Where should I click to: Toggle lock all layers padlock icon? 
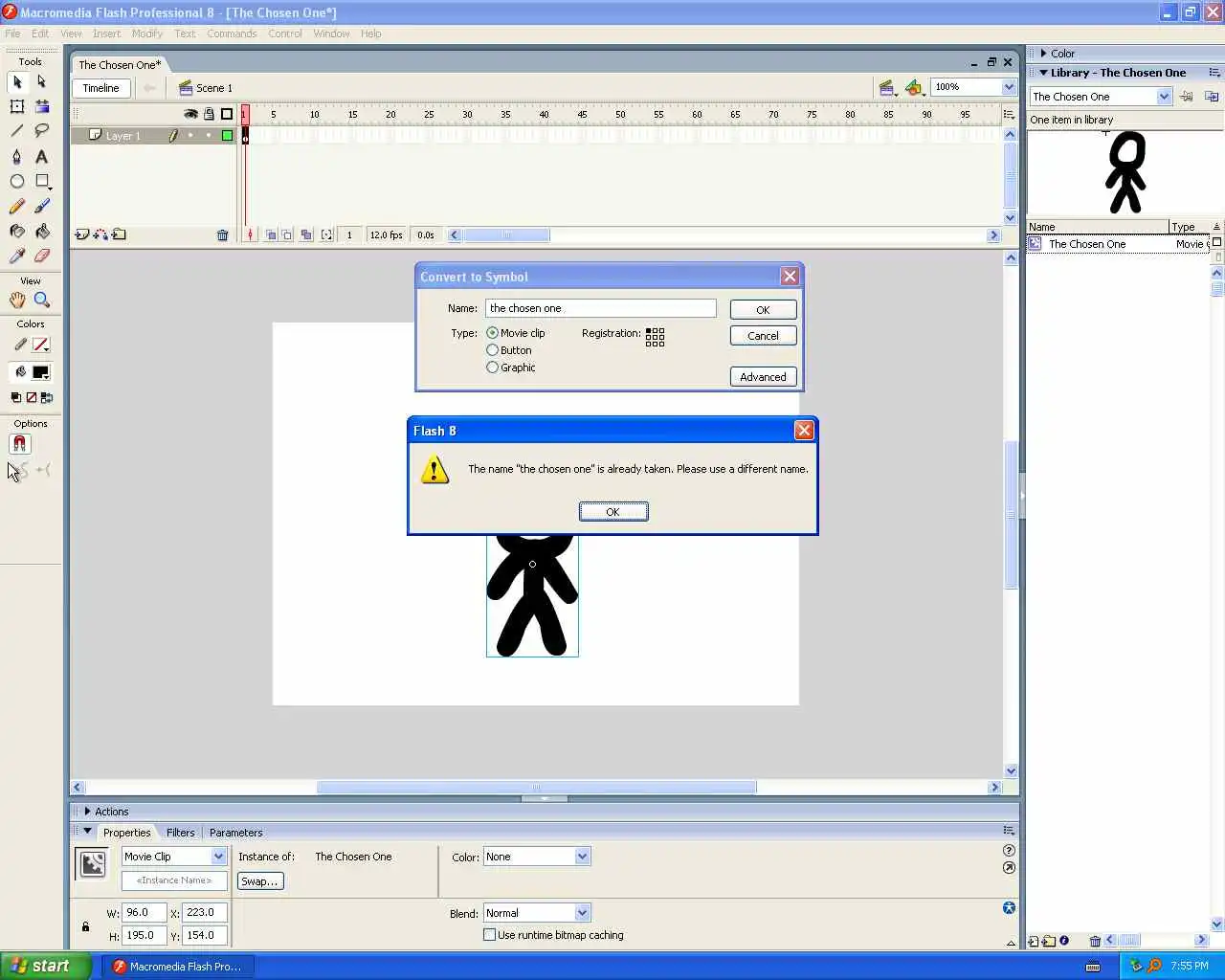(209, 114)
